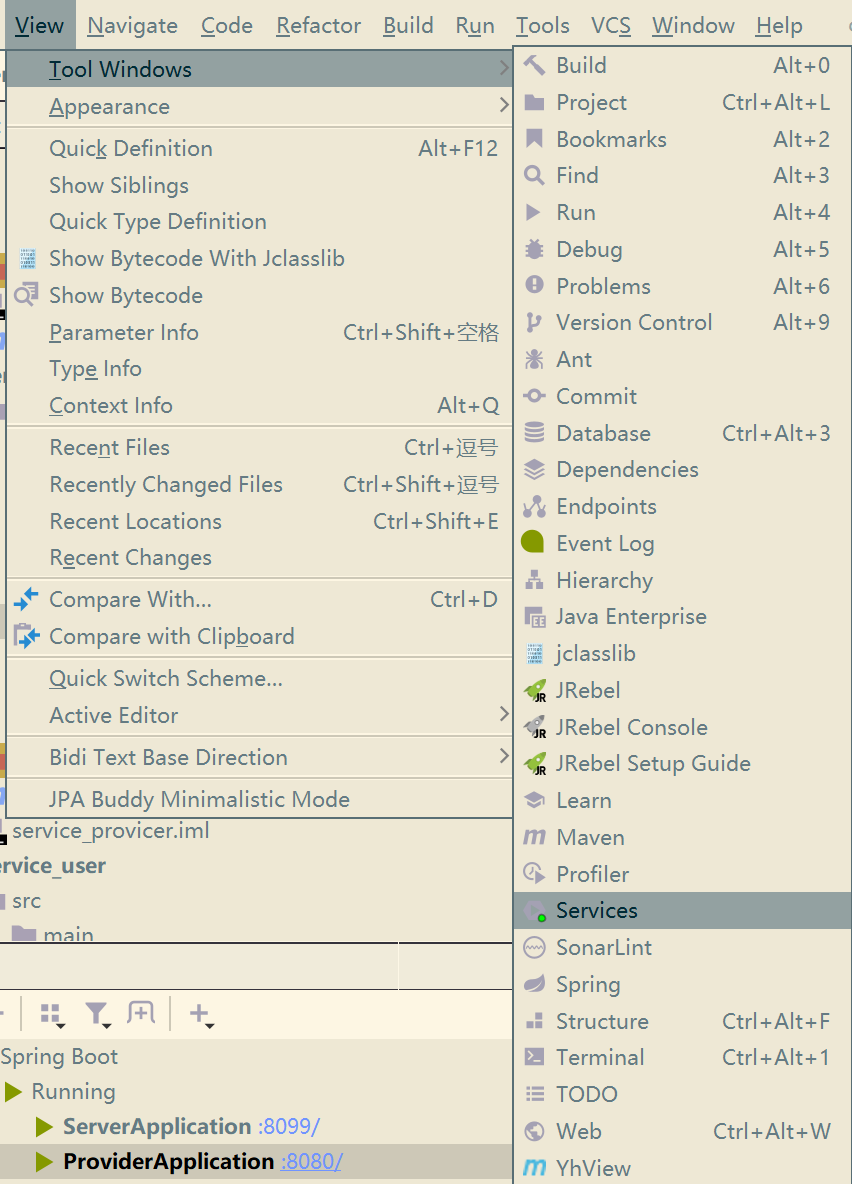Open the Navigate menu
The width and height of the screenshot is (852, 1184).
[132, 26]
